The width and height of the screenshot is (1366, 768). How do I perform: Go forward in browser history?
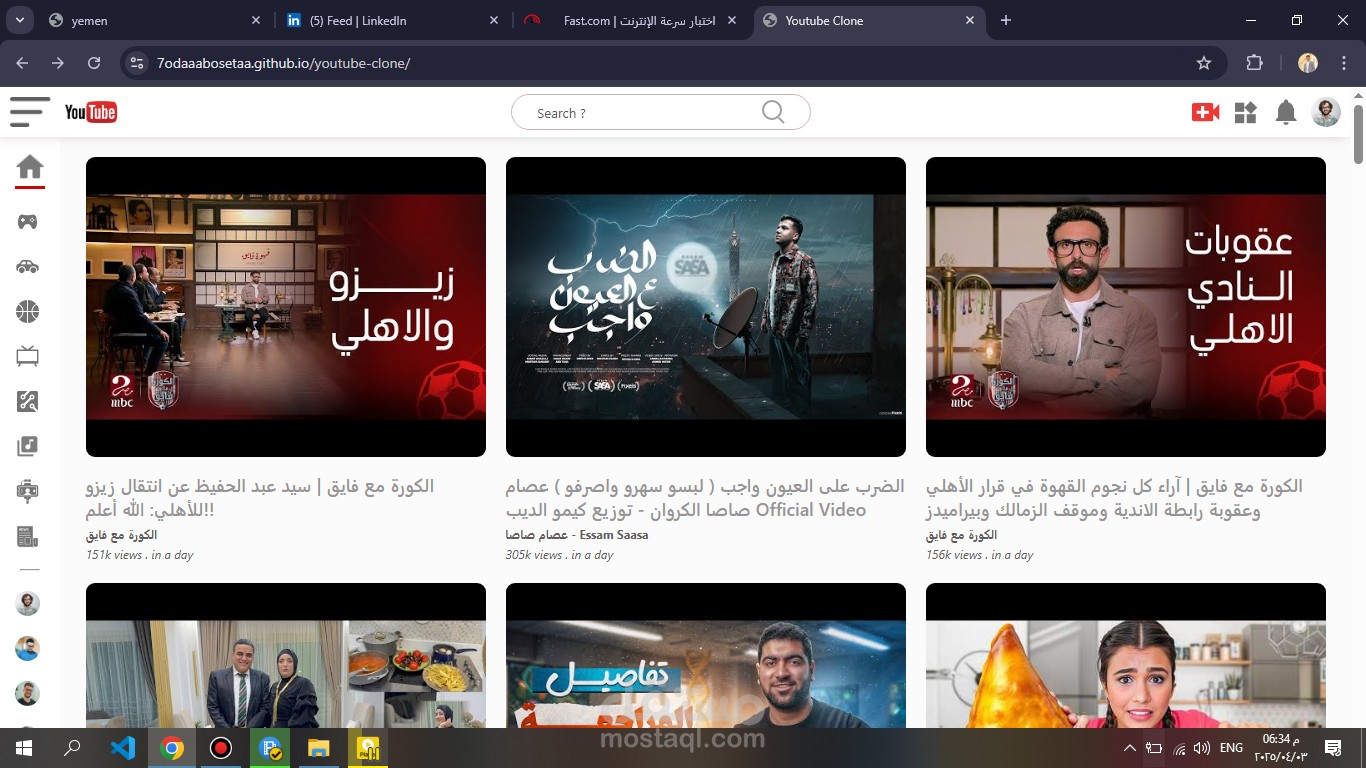click(x=58, y=63)
